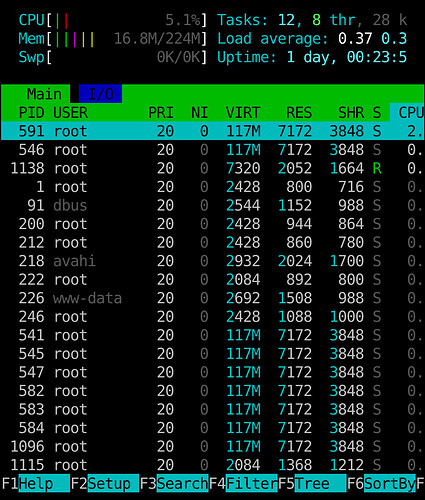The height and width of the screenshot is (500, 425).
Task: Select the running process PID 1138
Action: [212, 168]
